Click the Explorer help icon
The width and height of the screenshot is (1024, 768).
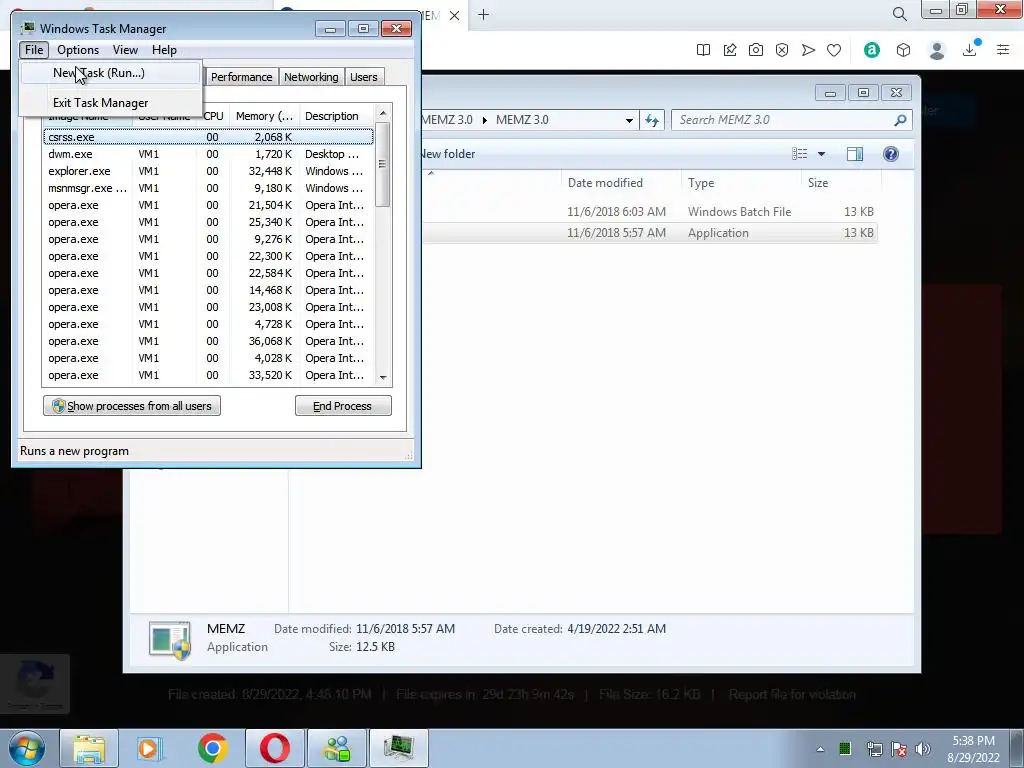click(x=891, y=154)
